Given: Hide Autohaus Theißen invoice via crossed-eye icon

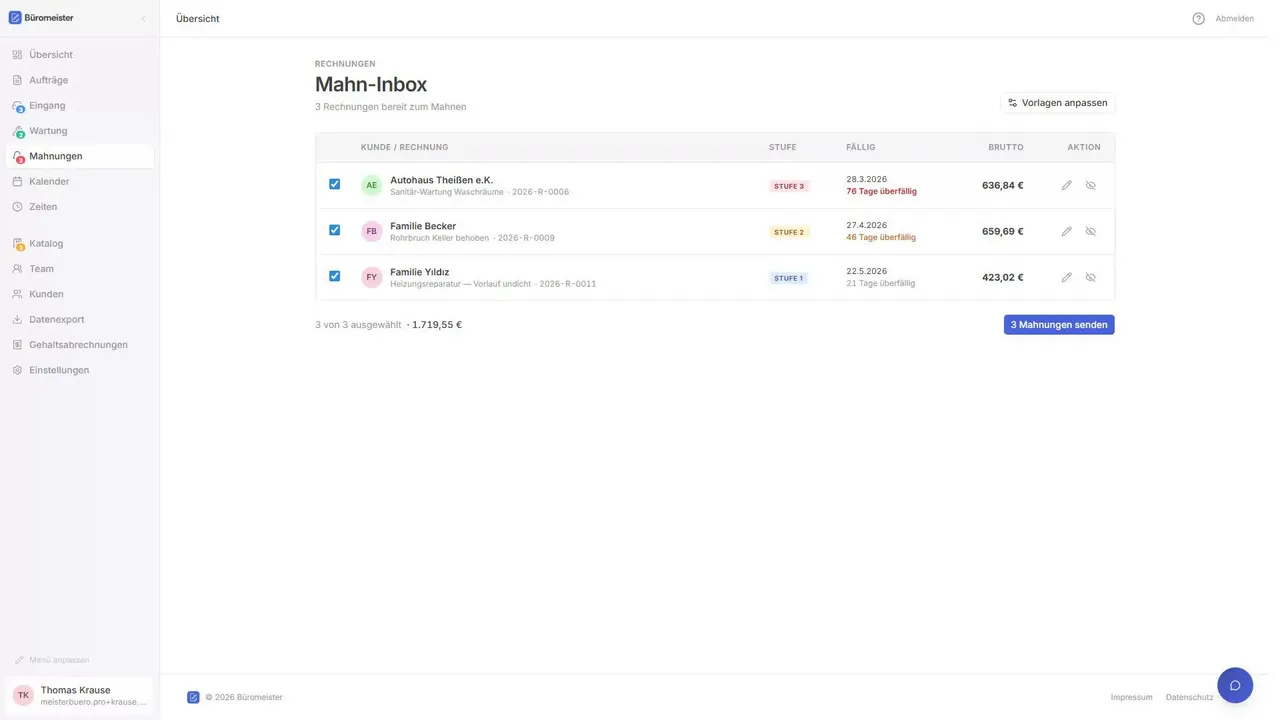Looking at the screenshot, I should (1091, 185).
